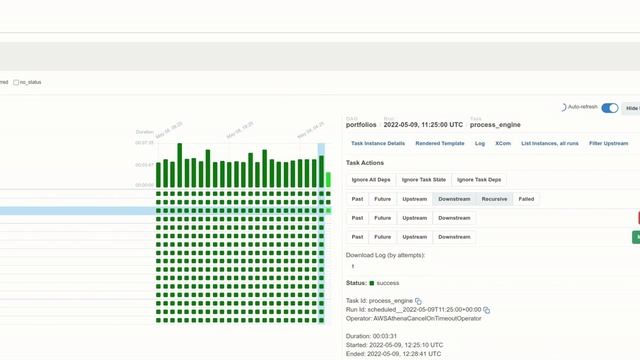This screenshot has width=640, height=360.
Task: Select the tallest duration bar in chart
Action: [180, 165]
